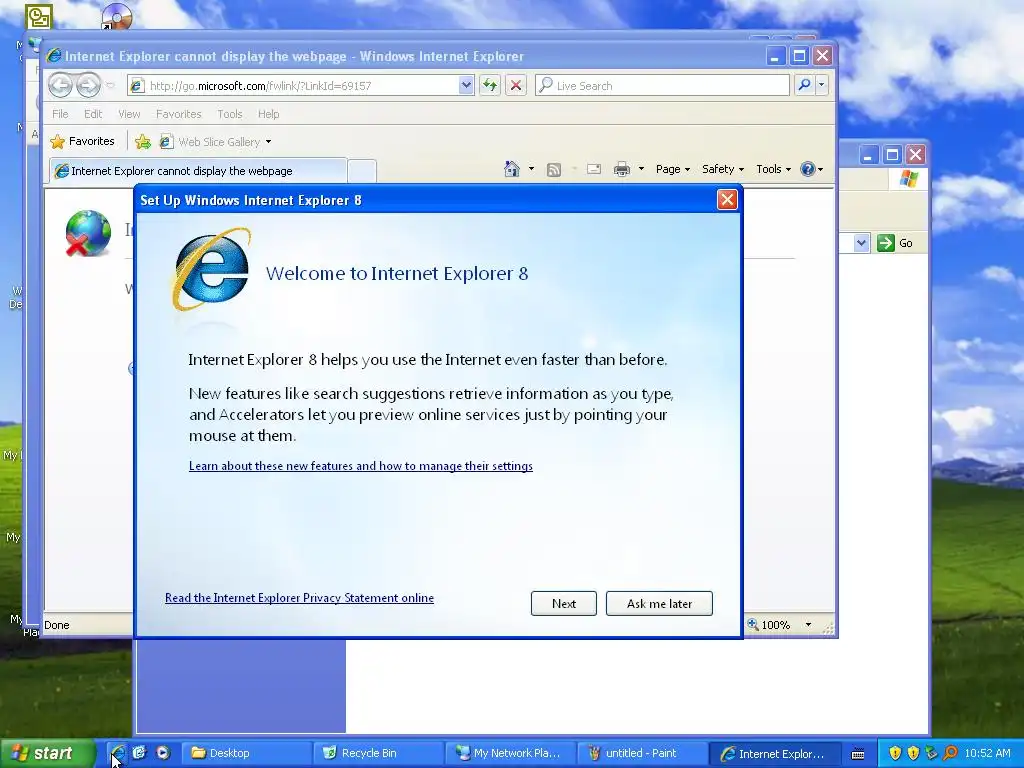Expand the zoom level dropdown arrow

(808, 625)
